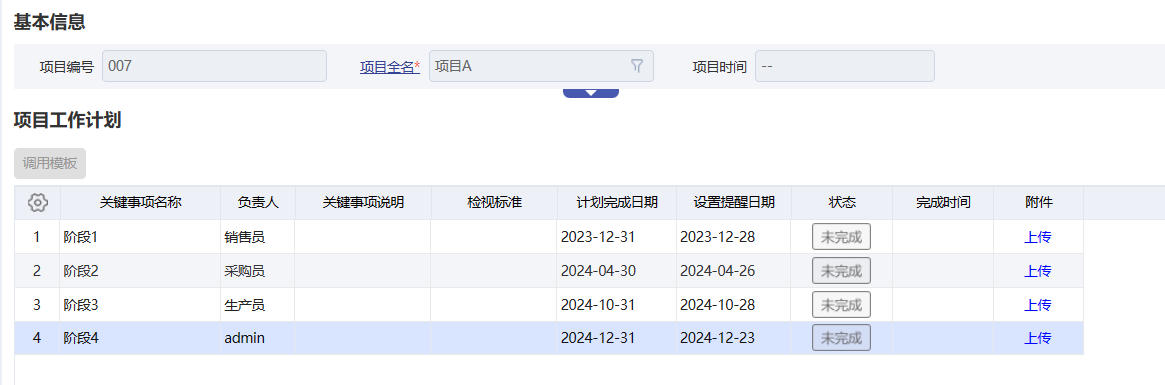Open the table column settings gear
Image resolution: width=1165 pixels, height=385 pixels.
(x=37, y=202)
